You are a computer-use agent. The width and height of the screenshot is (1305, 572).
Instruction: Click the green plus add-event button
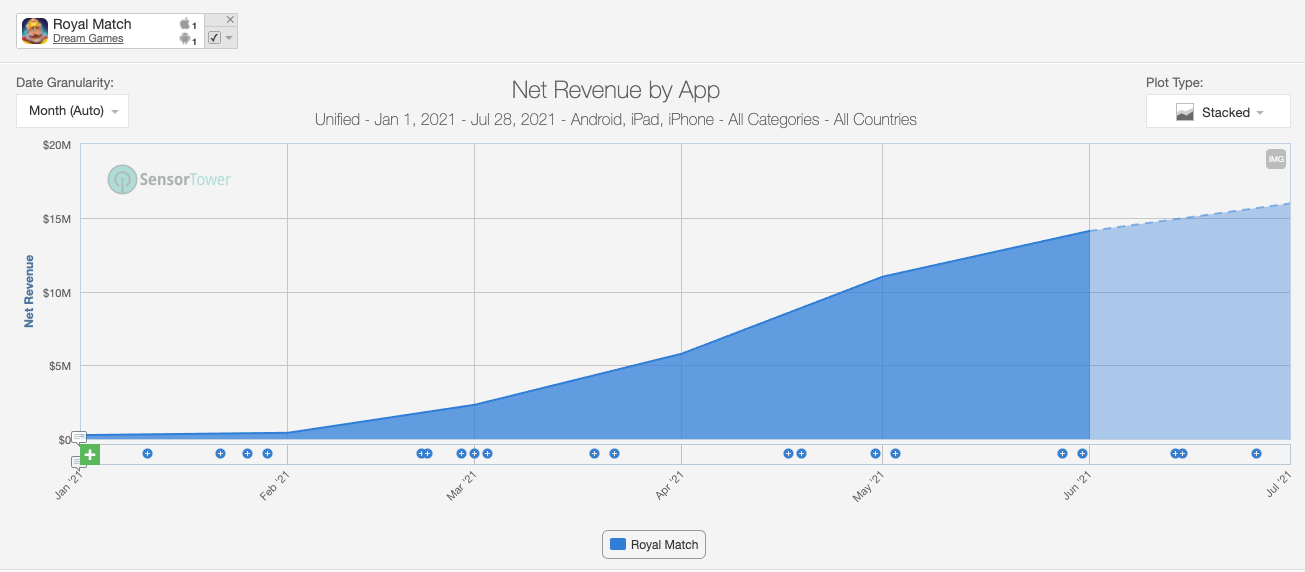coord(90,455)
